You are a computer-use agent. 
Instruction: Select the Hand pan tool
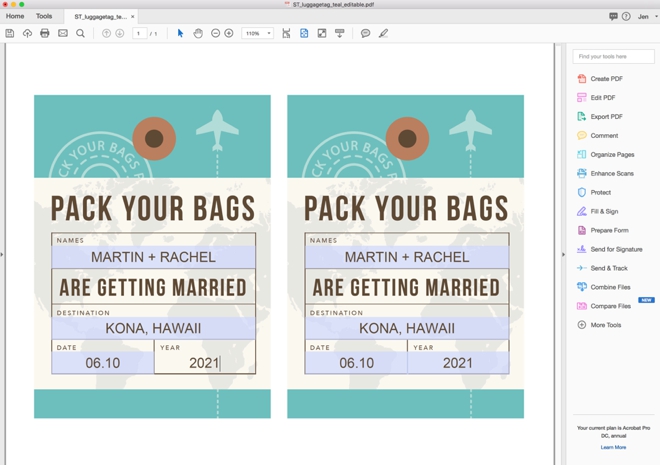[x=198, y=33]
